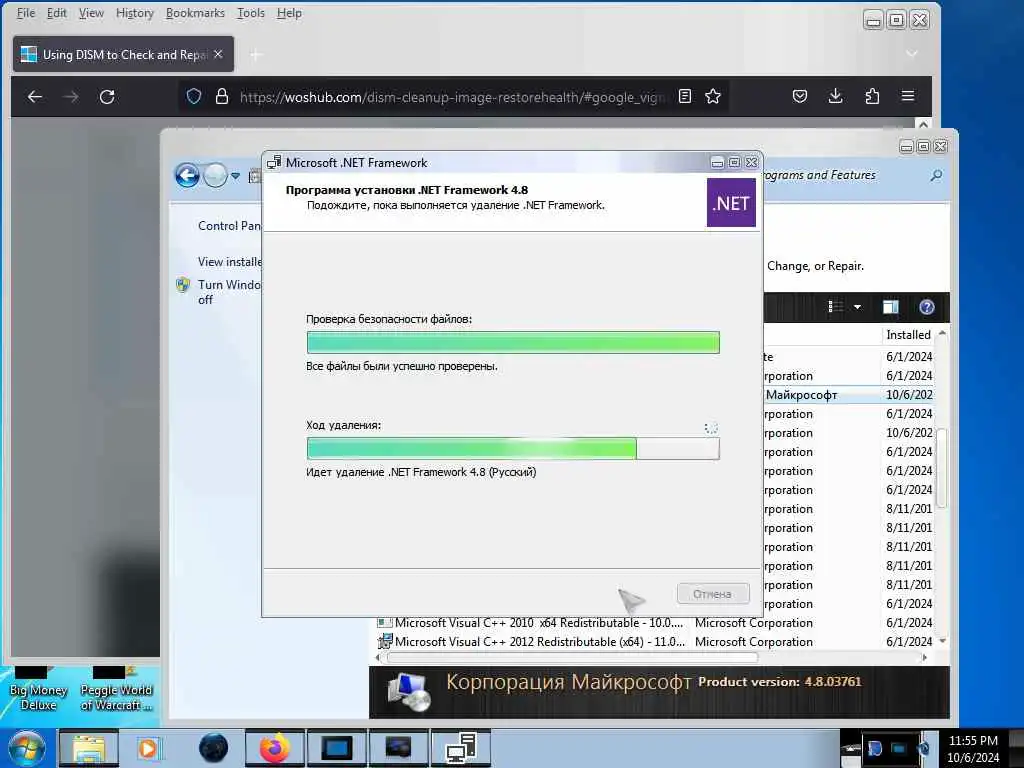The height and width of the screenshot is (768, 1024).
Task: Open recent pages dropdown in Control Panel window
Action: click(x=236, y=176)
